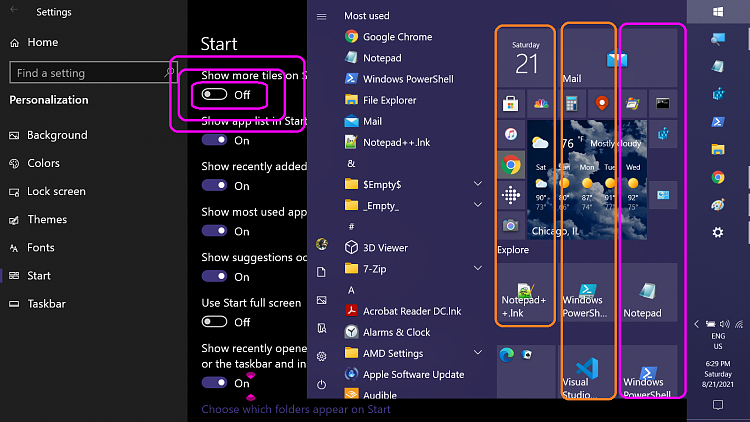
Task: Open the Action Center notification icon
Action: 718,405
